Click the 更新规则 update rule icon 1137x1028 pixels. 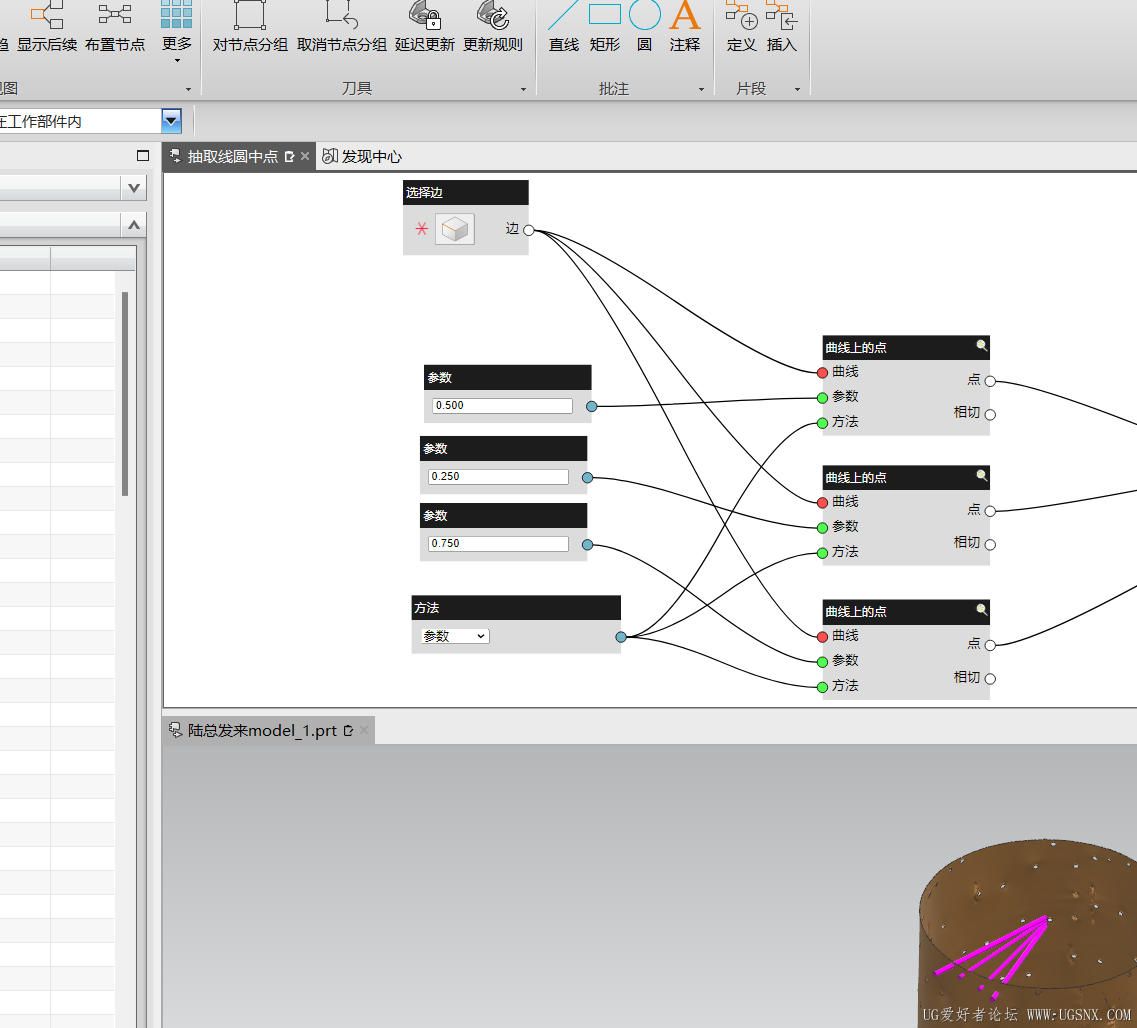493,15
